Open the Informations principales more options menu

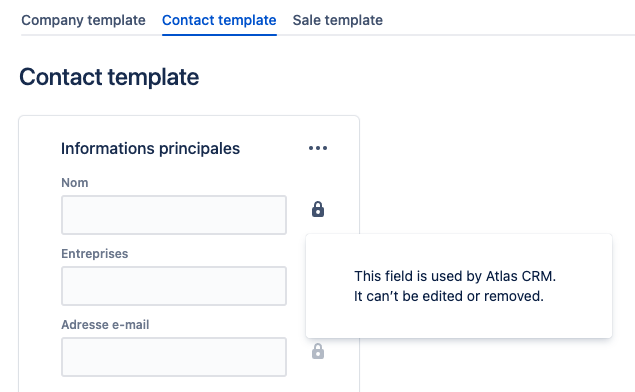318,148
